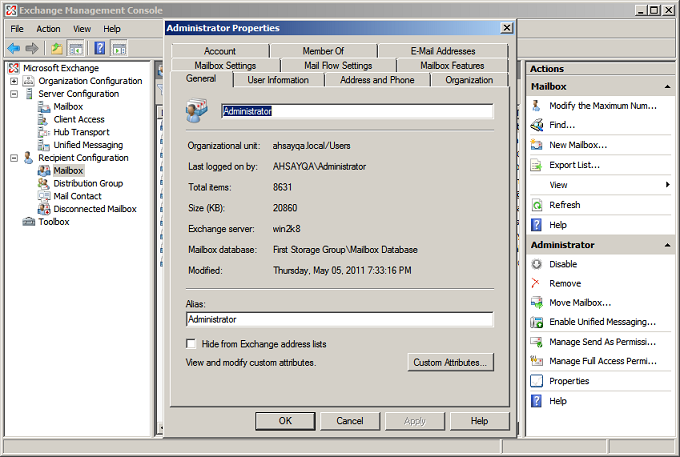Expand the Organization Configuration tree node
Viewport: 680px width, 457px height.
click(x=14, y=81)
